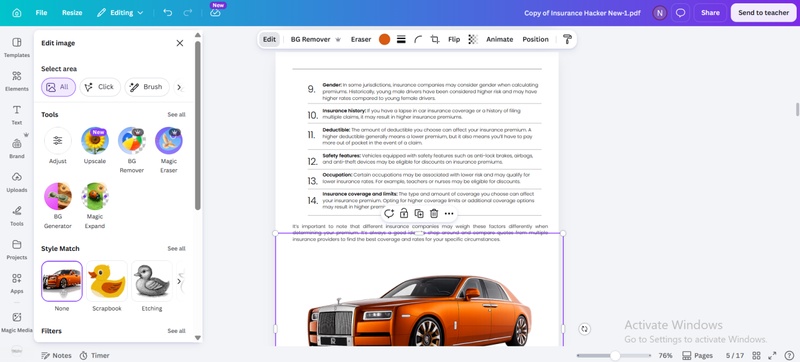The image size is (800, 362).
Task: Show more Select area options arrow
Action: (179, 87)
